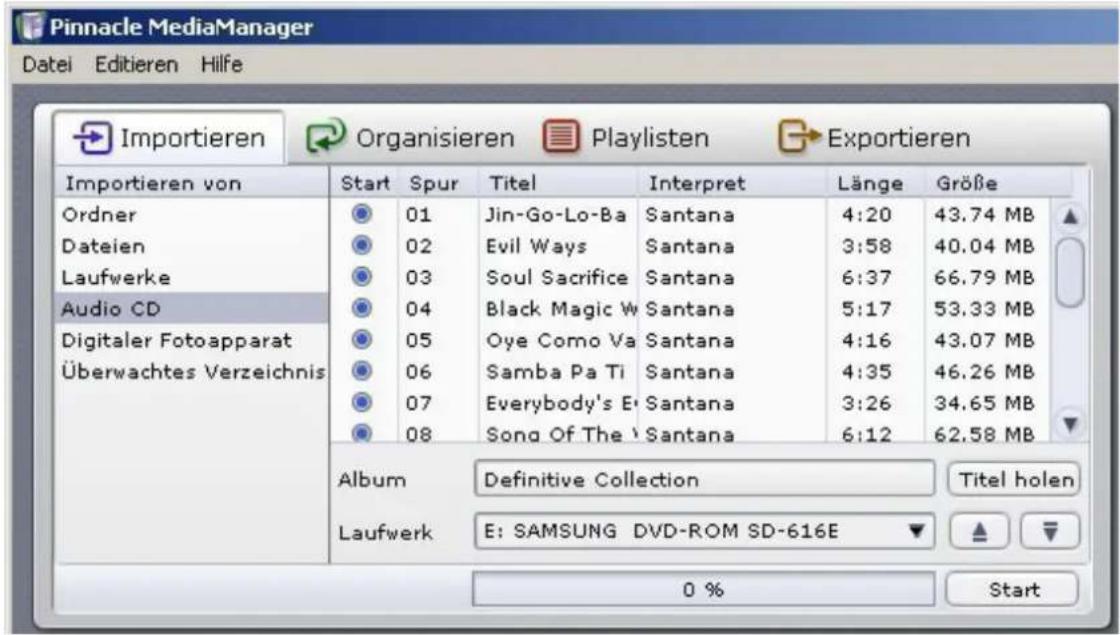Click the 43.74 MB size cell

(x=984, y=214)
